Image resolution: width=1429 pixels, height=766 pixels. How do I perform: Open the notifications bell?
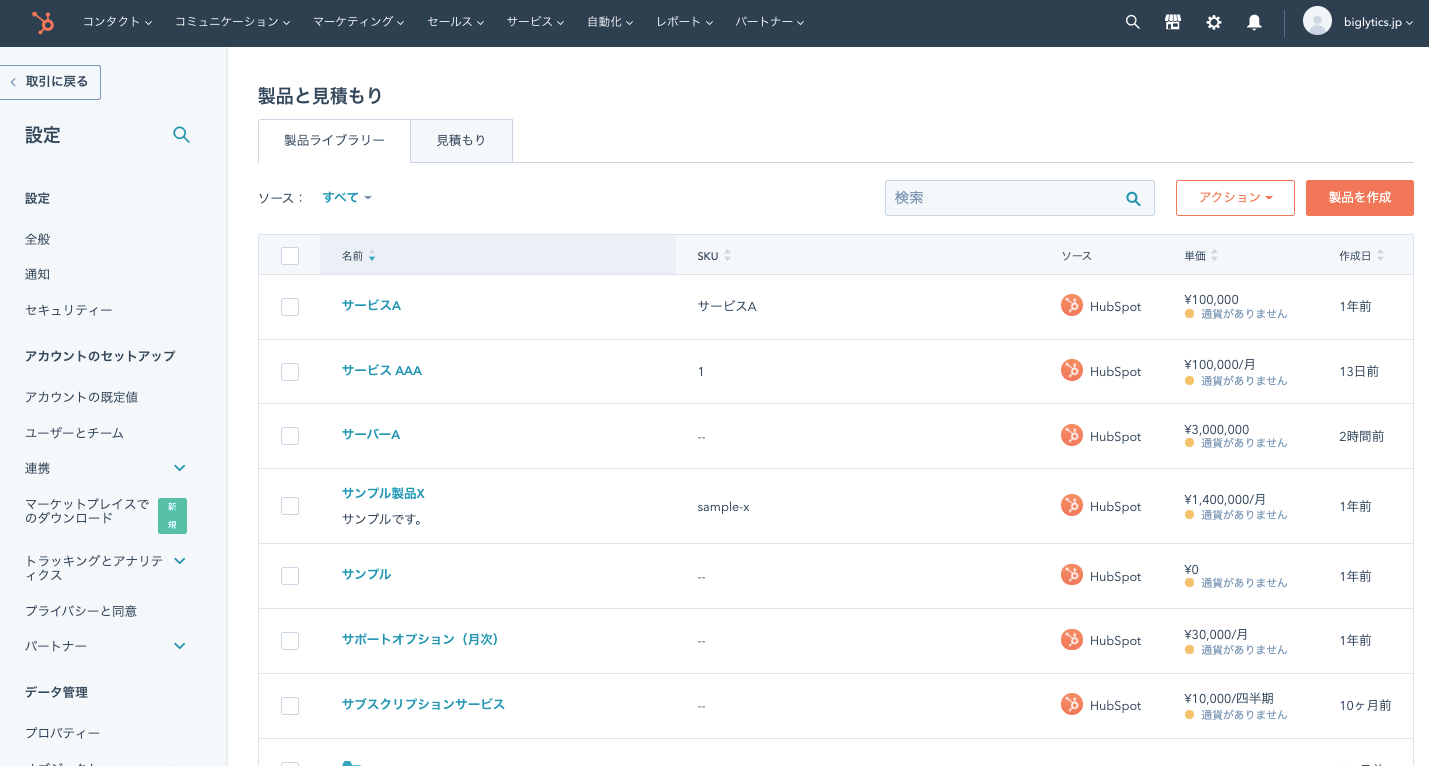point(1254,22)
